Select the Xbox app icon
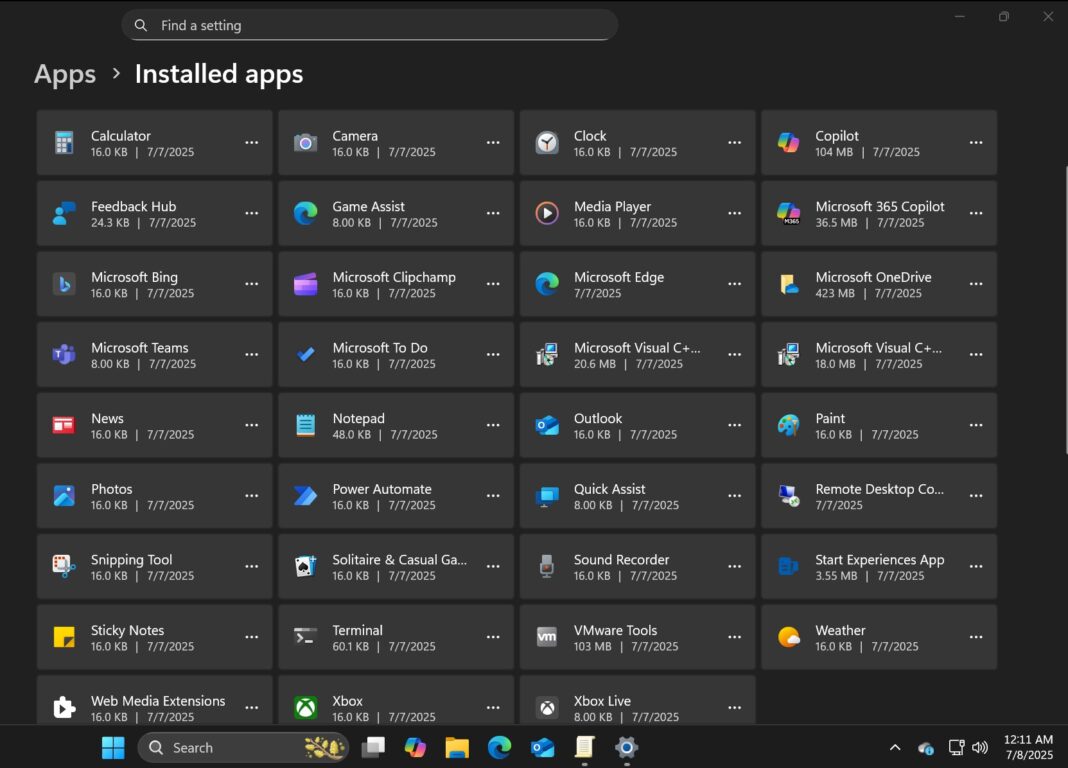 305,706
